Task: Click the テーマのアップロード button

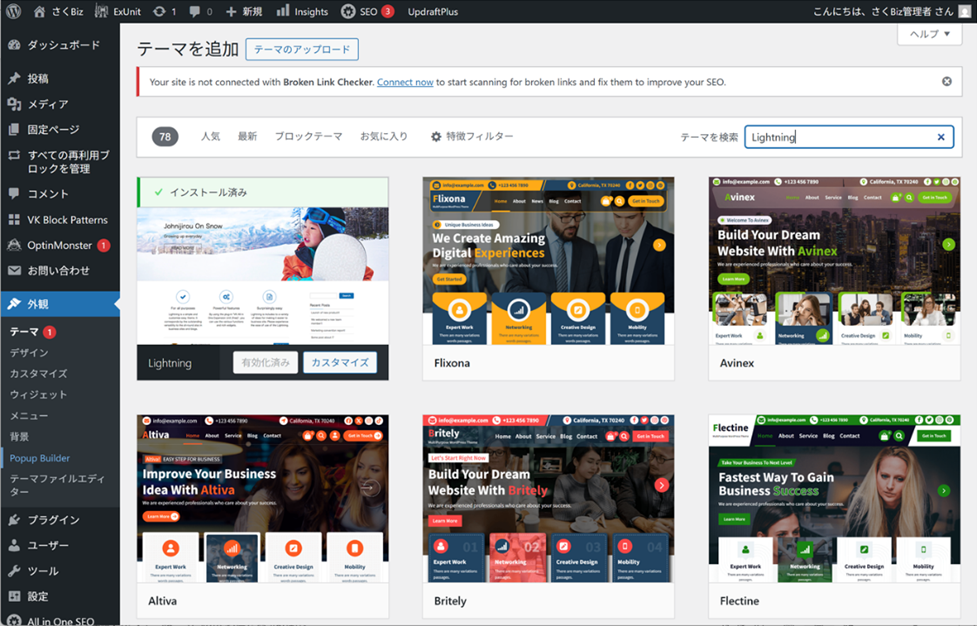Action: coord(302,49)
